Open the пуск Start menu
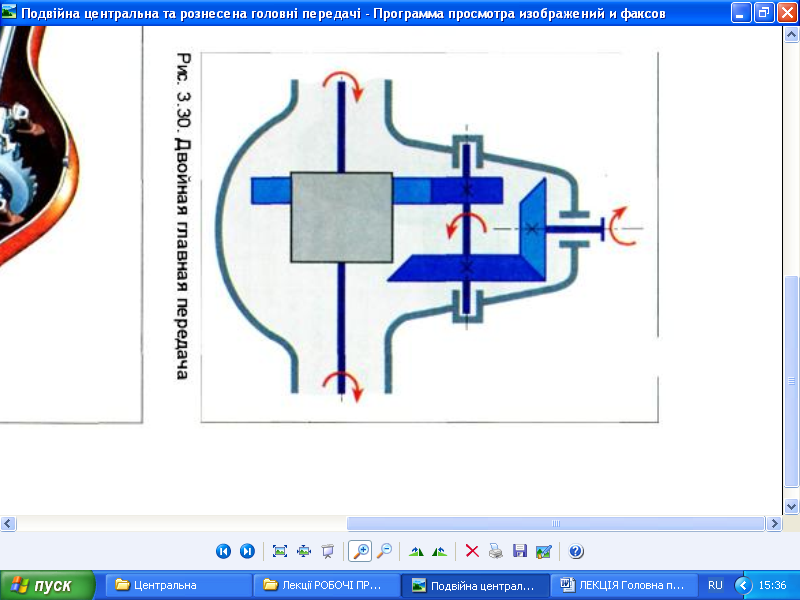This screenshot has height=600, width=800. point(47,585)
